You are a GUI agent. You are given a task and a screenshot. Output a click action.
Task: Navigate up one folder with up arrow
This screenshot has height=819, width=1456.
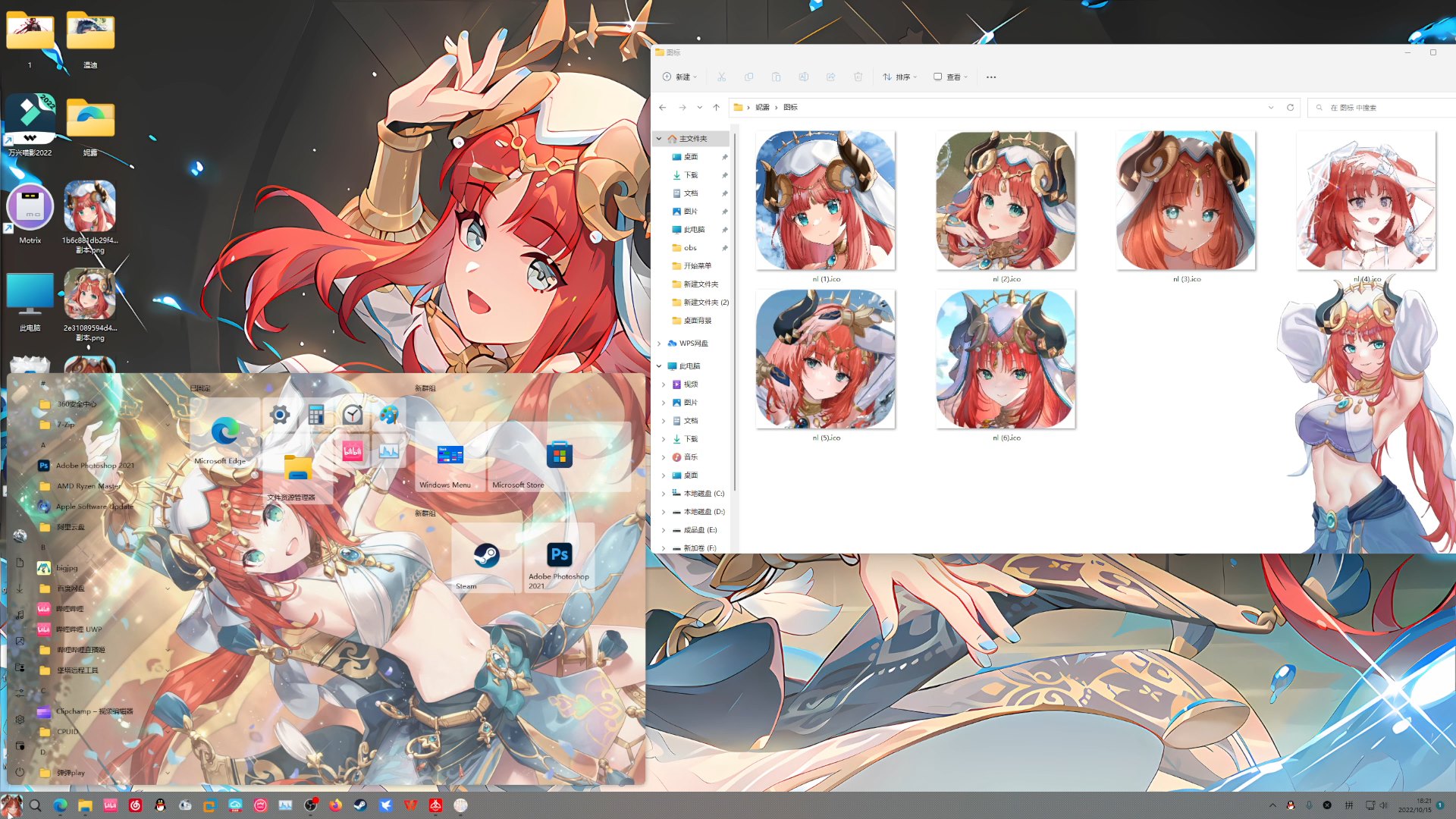[716, 107]
